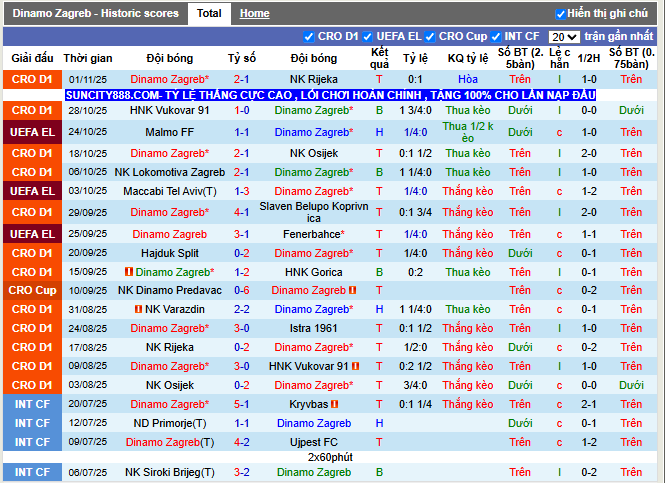Image resolution: width=665 pixels, height=483 pixels.
Task: Open the 3-2 score versus NK Siroki Brijeg
Action: coord(241,472)
